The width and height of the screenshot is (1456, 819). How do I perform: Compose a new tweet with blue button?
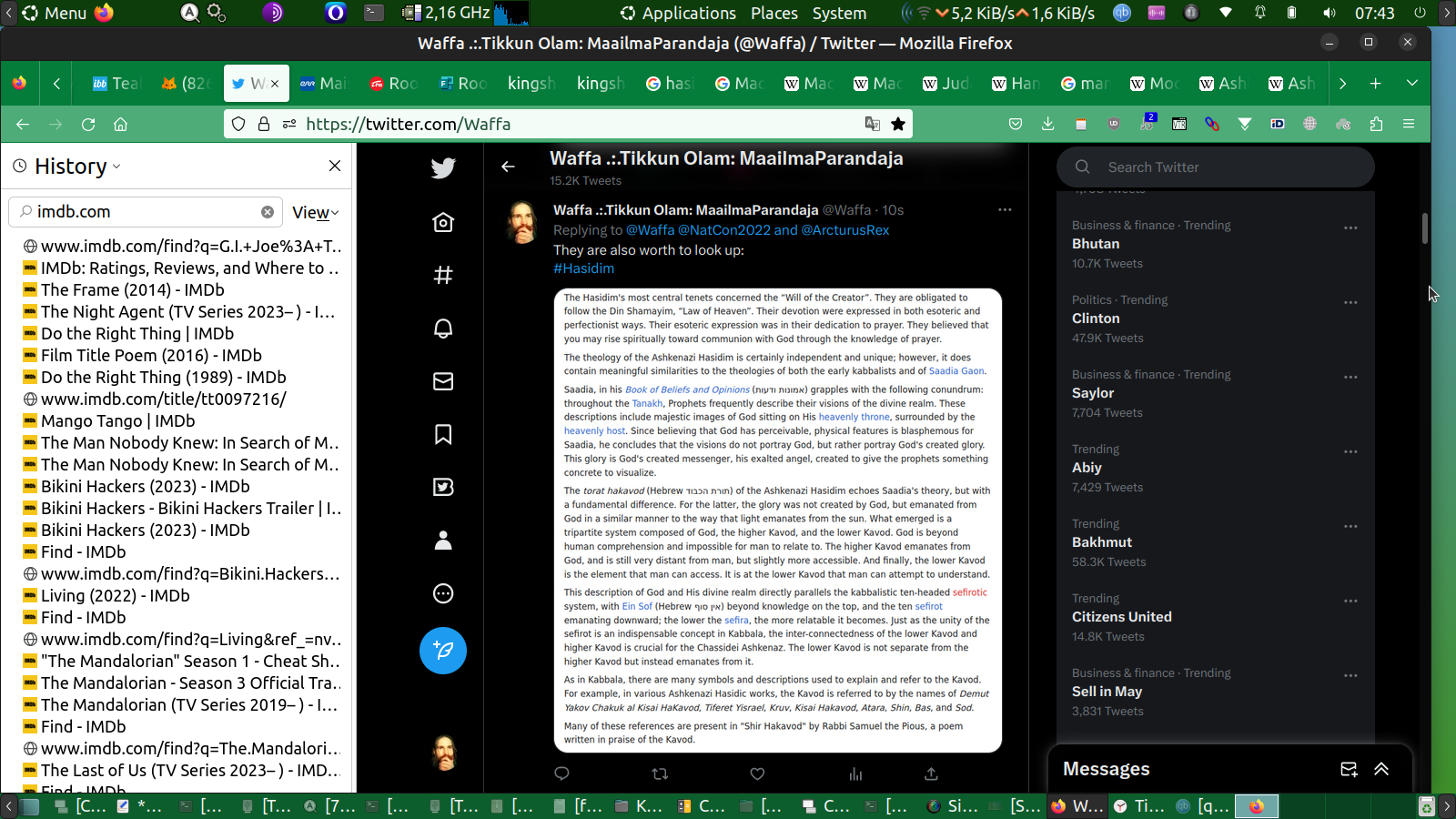click(443, 651)
